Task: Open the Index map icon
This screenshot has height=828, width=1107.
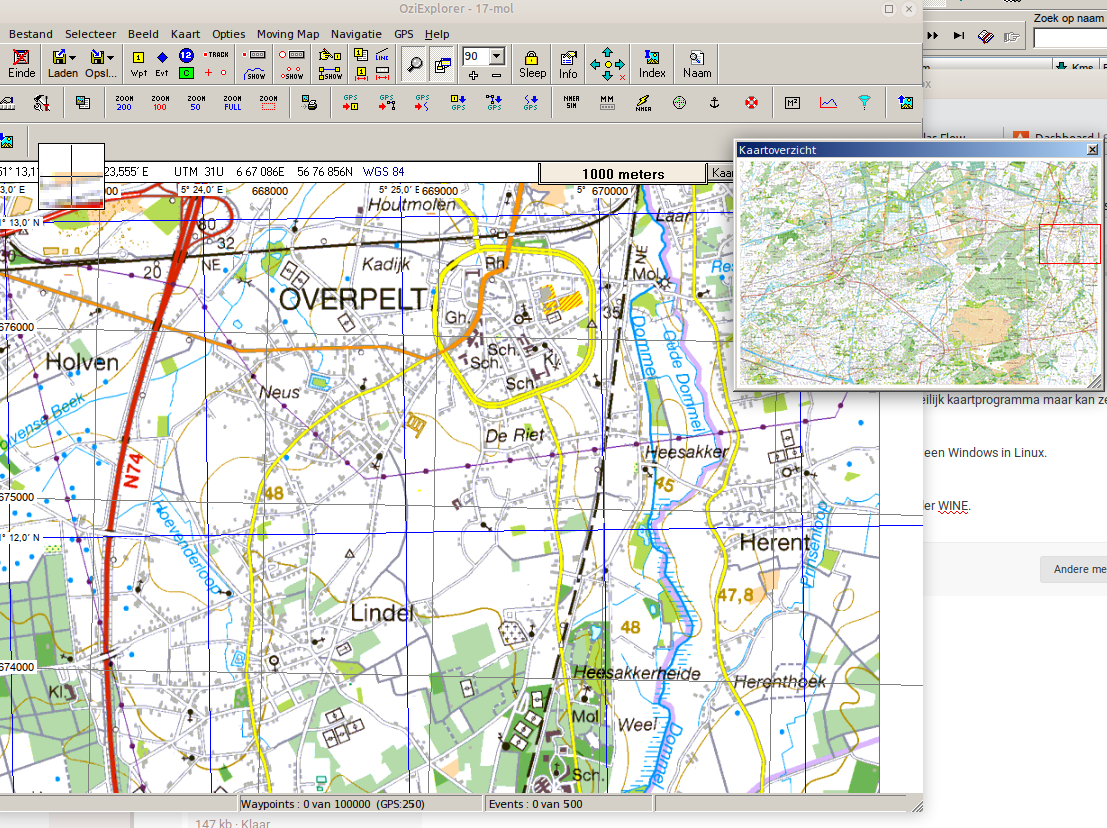Action: pos(652,63)
